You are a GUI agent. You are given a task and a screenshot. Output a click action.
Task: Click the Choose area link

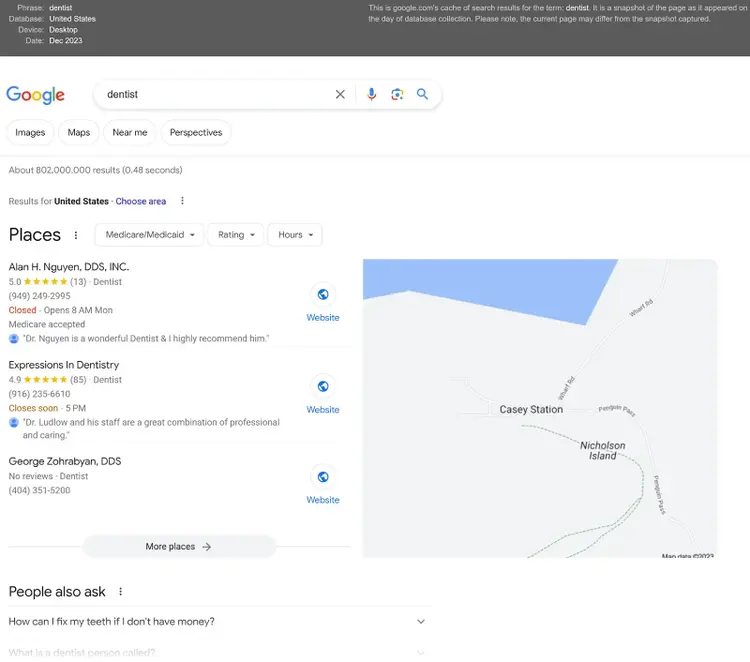tap(141, 201)
